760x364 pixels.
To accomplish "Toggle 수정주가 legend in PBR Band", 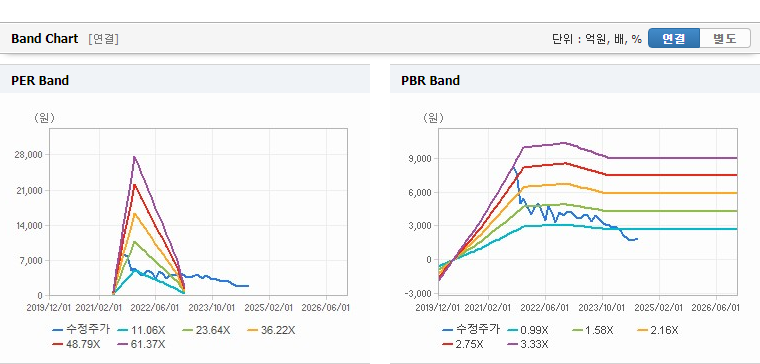I will pos(471,330).
